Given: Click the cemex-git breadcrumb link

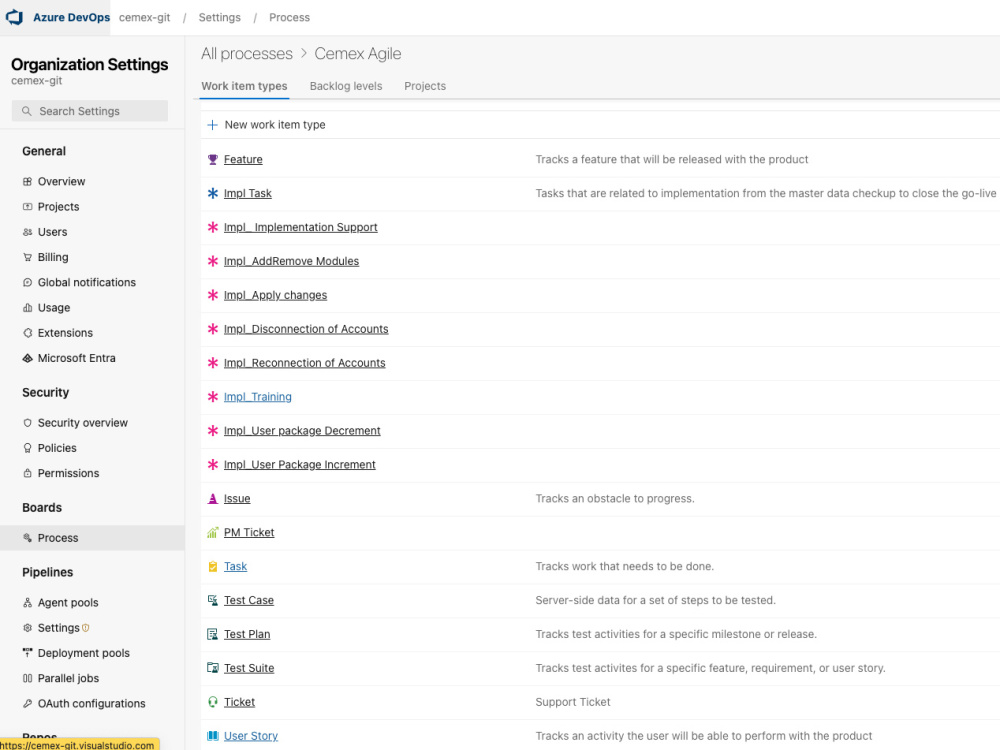Looking at the screenshot, I should point(145,17).
